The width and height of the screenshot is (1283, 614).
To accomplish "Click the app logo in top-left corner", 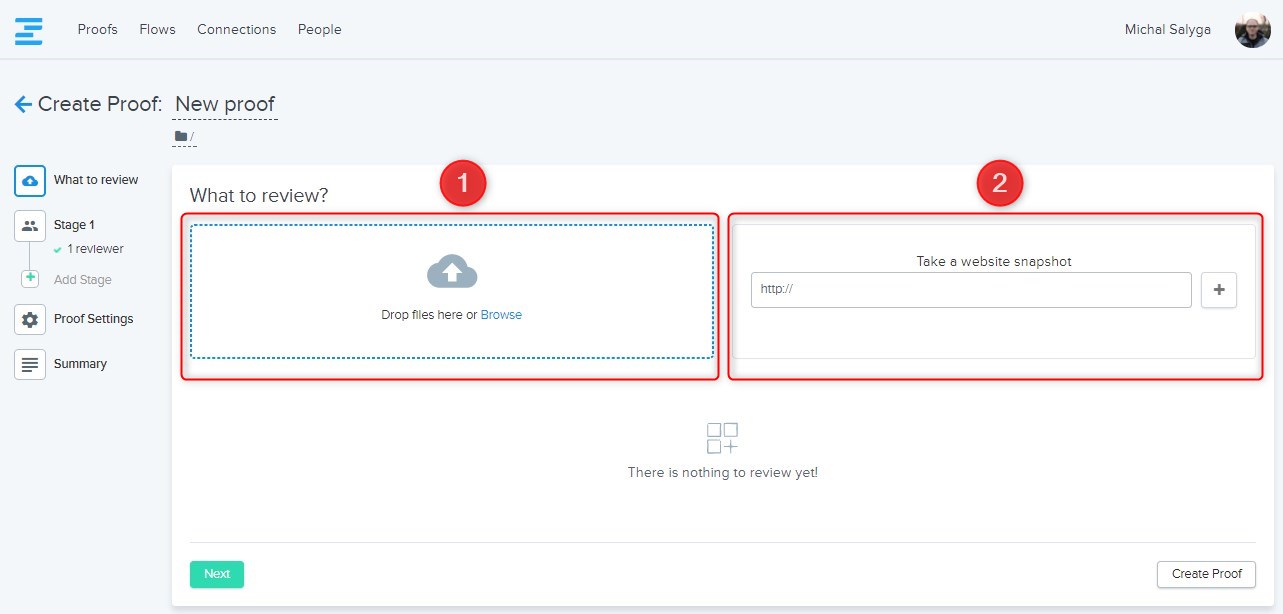I will pyautogui.click(x=29, y=30).
